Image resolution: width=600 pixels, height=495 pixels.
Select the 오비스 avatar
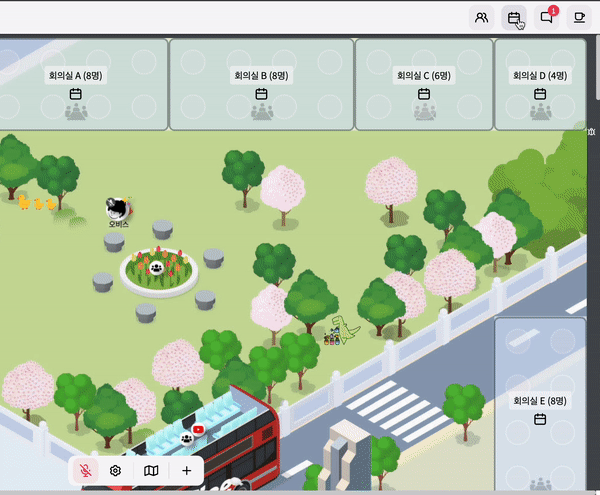click(118, 208)
